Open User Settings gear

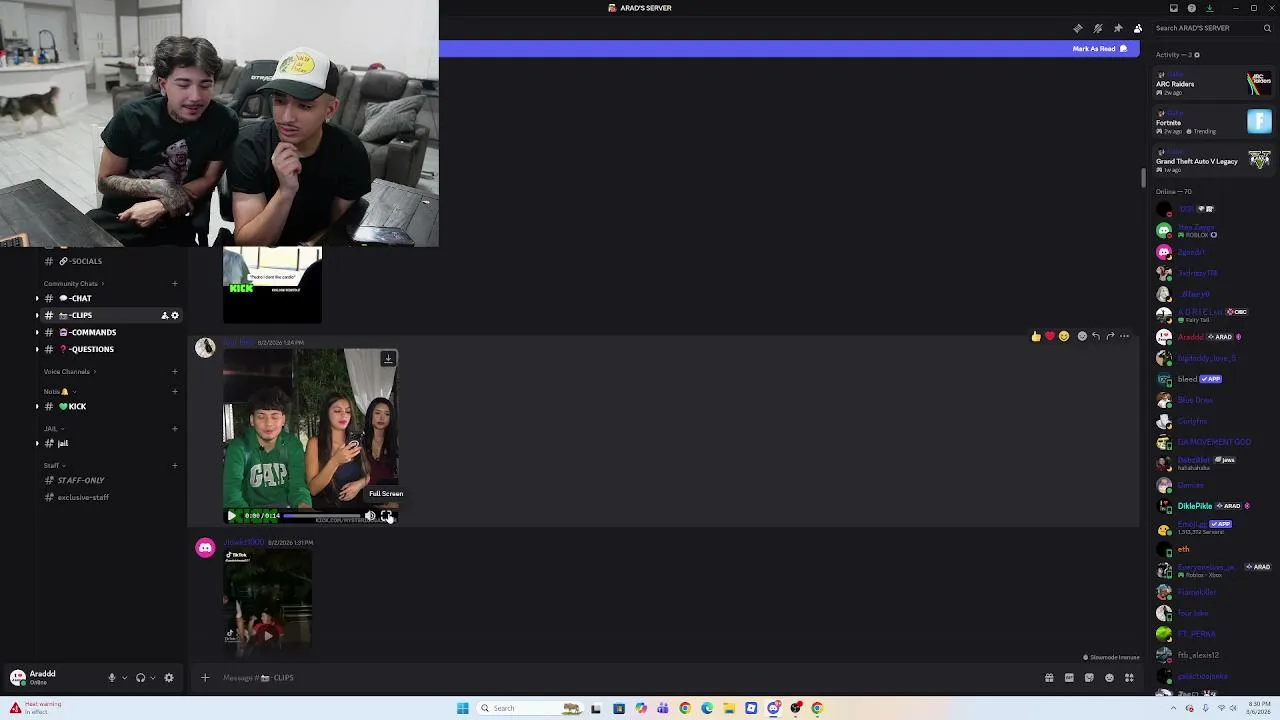(x=169, y=677)
